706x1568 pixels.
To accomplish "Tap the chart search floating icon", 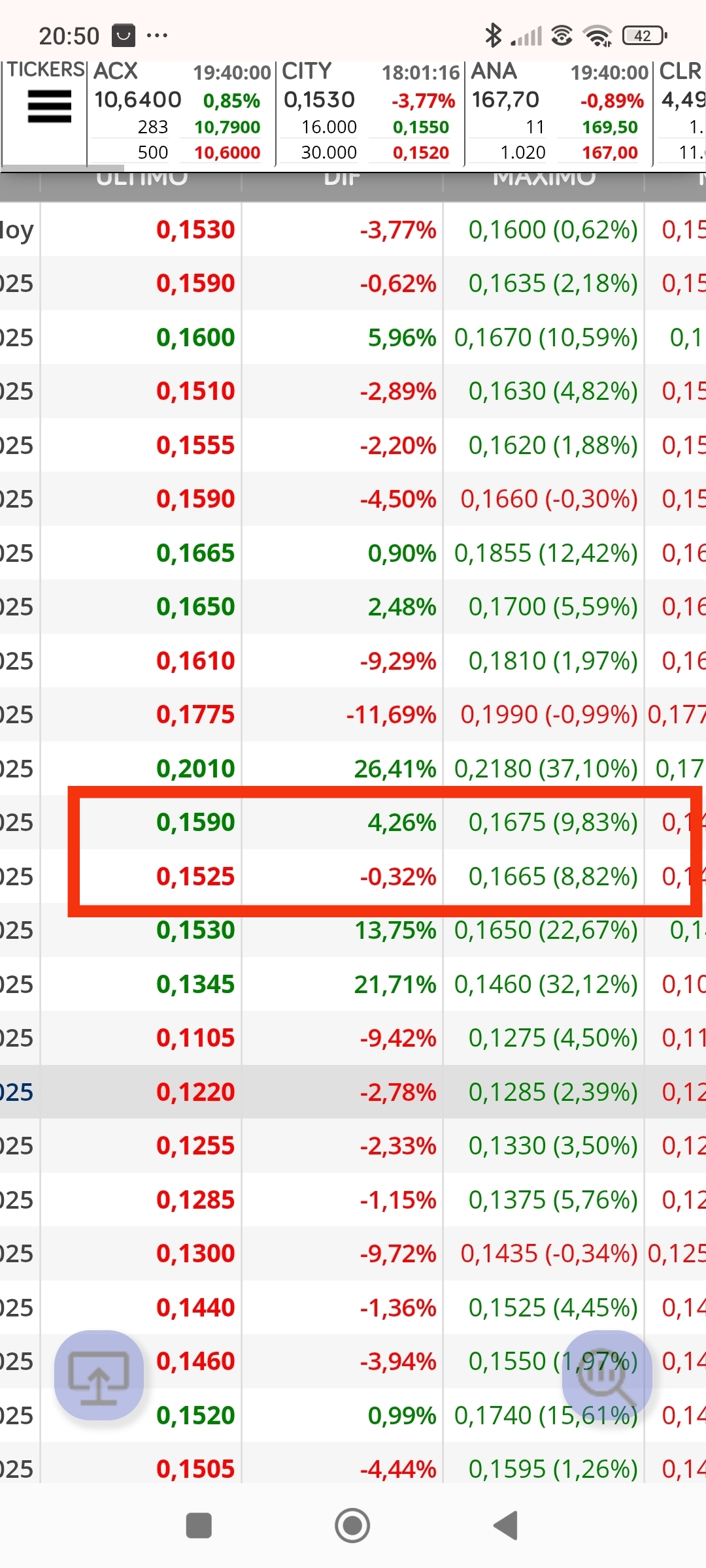I will (x=607, y=1374).
